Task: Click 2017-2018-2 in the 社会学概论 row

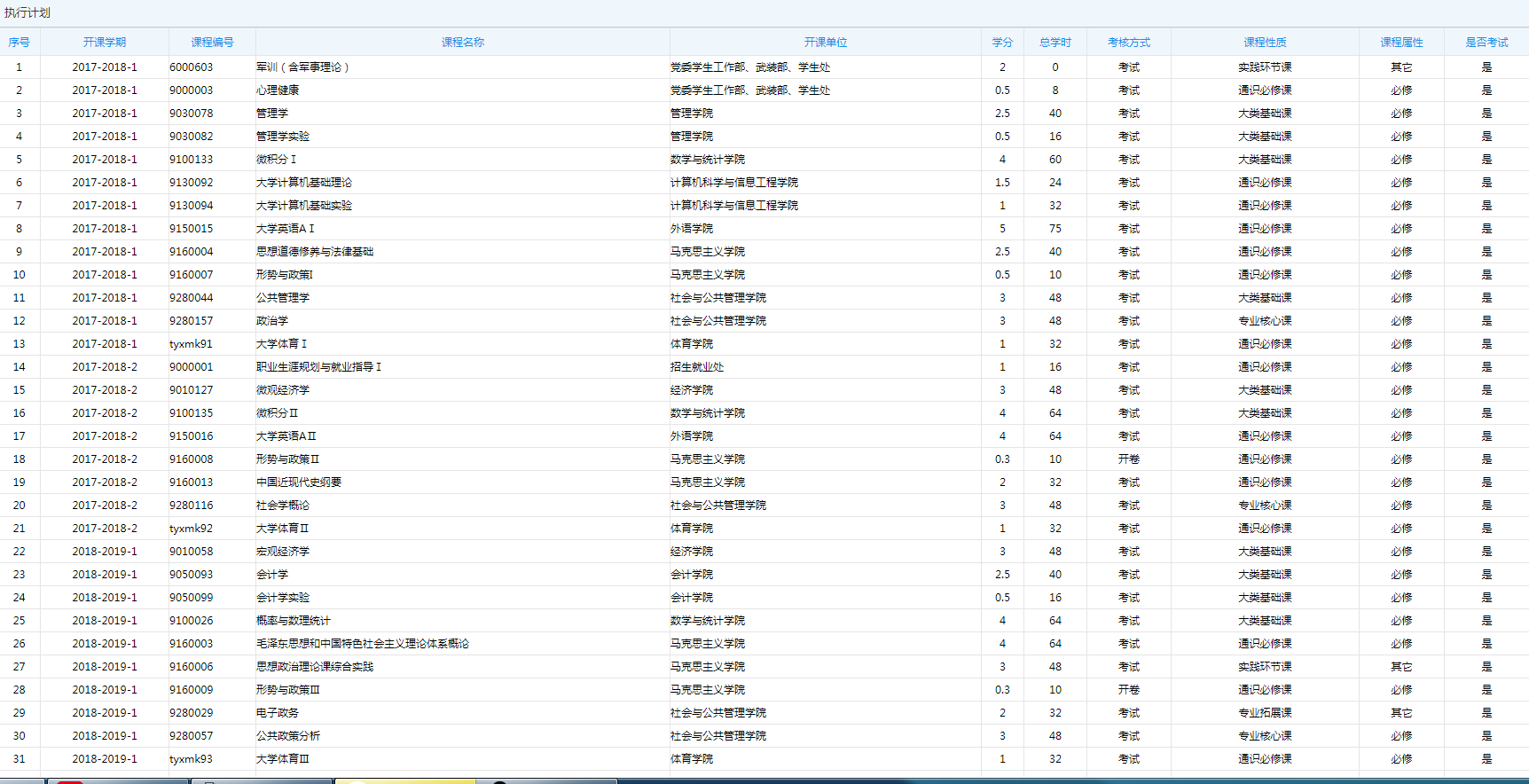Action: click(105, 506)
